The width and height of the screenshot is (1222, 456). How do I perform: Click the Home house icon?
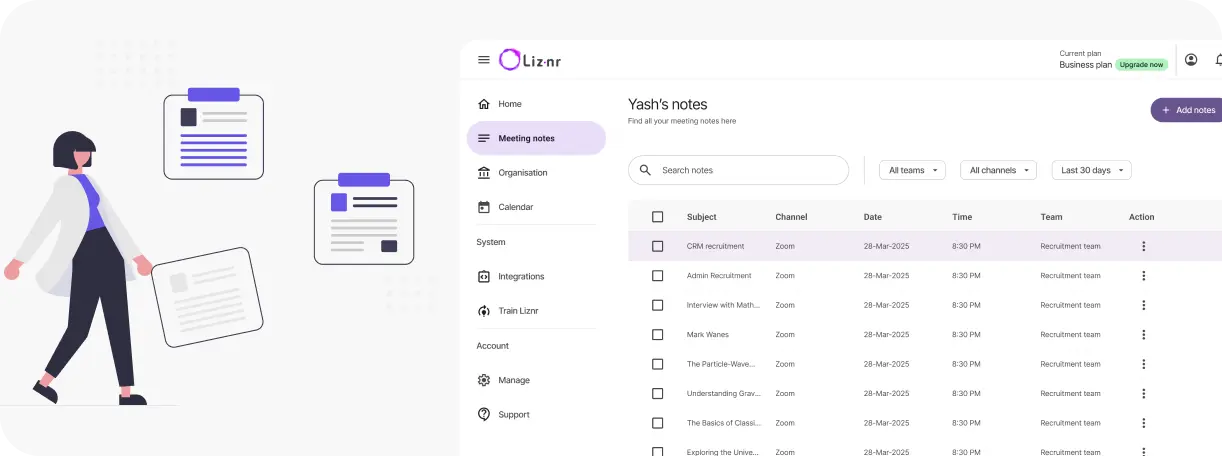point(484,104)
